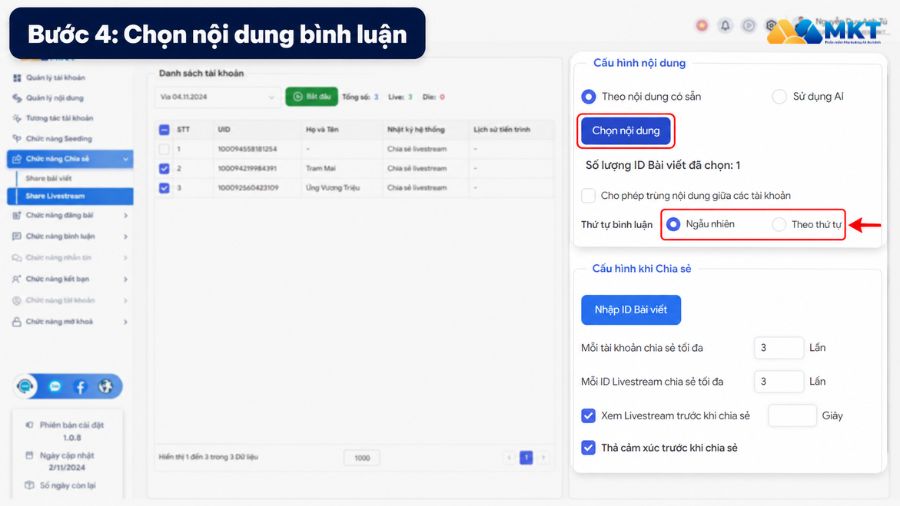Toggle the select-all checkbox in table header

tap(164, 130)
